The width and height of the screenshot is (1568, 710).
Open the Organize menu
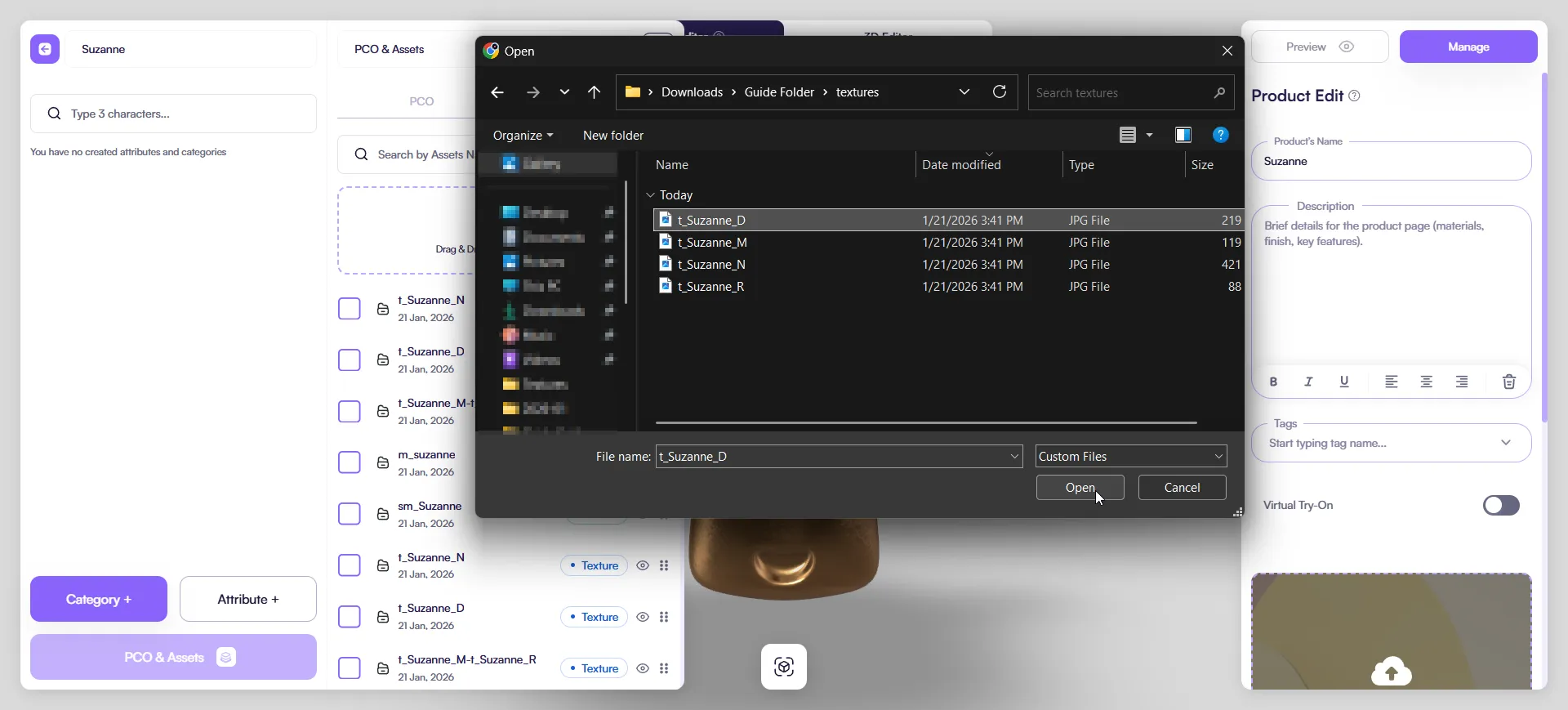(523, 136)
